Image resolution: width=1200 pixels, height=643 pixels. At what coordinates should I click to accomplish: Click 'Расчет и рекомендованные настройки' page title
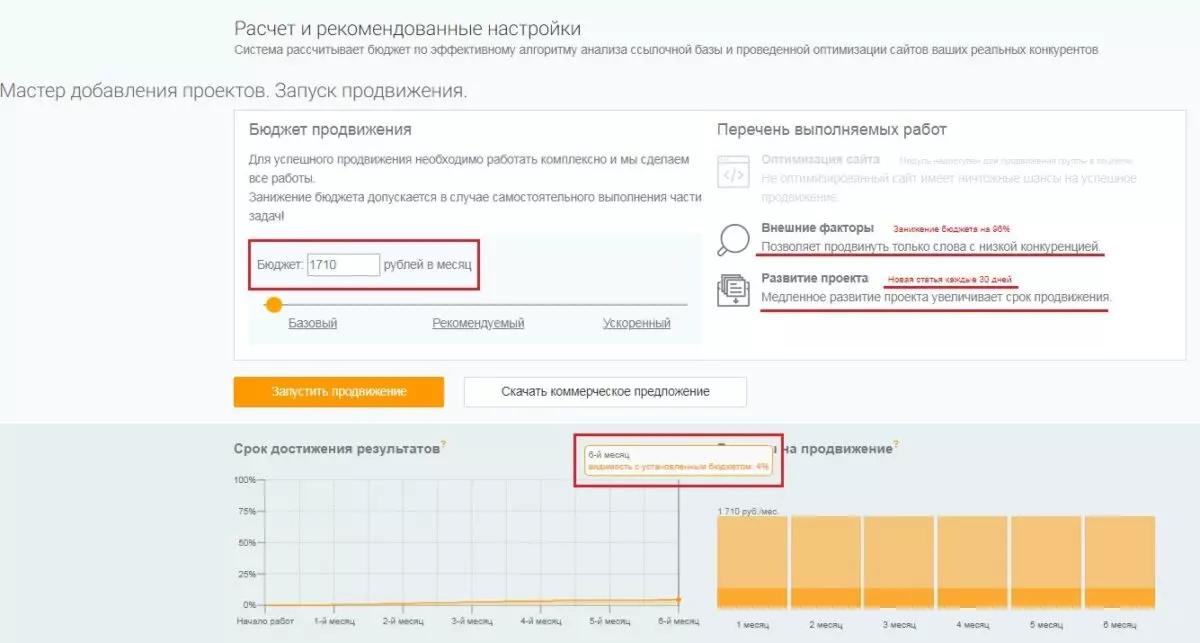407,30
